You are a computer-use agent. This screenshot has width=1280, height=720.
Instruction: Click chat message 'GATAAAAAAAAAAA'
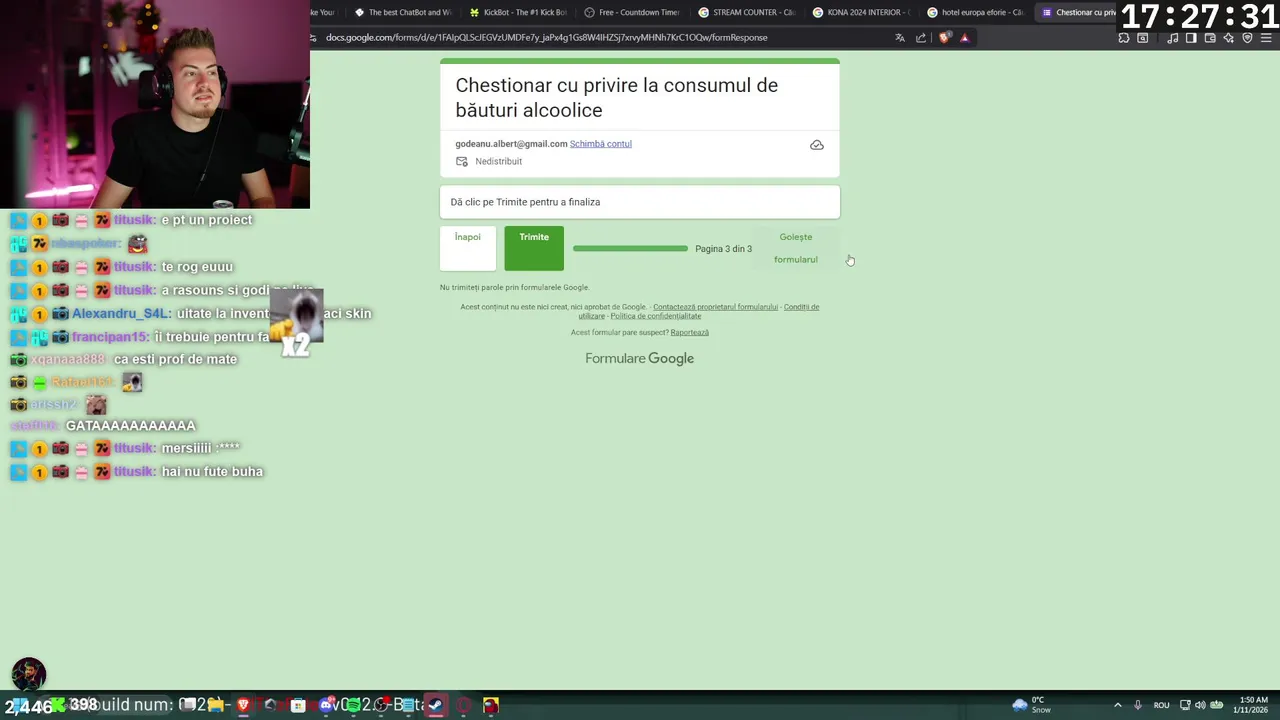click(x=130, y=426)
